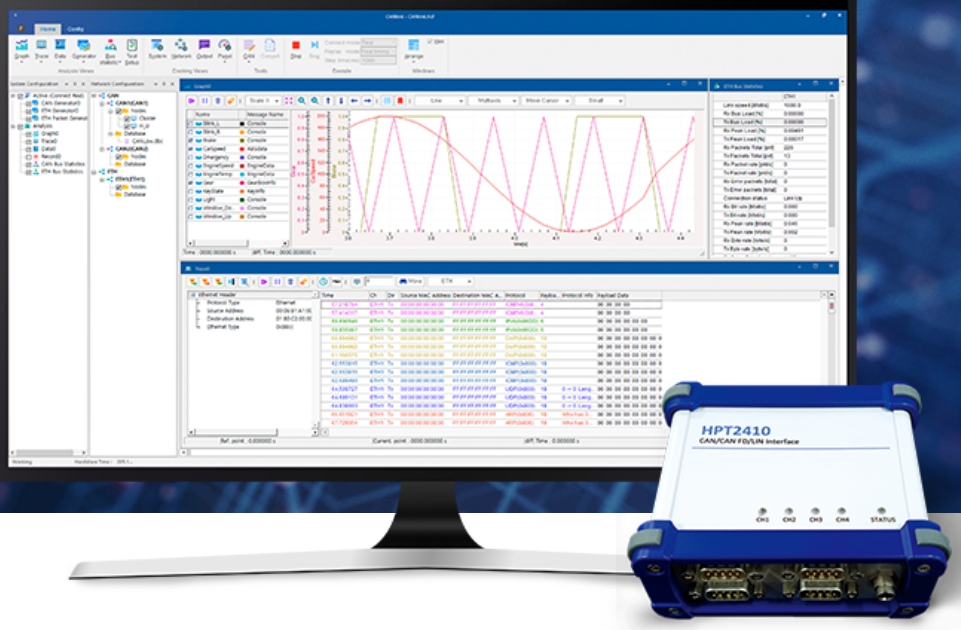Click the Test Setup ribbon icon
The width and height of the screenshot is (961, 630).
pyautogui.click(x=132, y=51)
